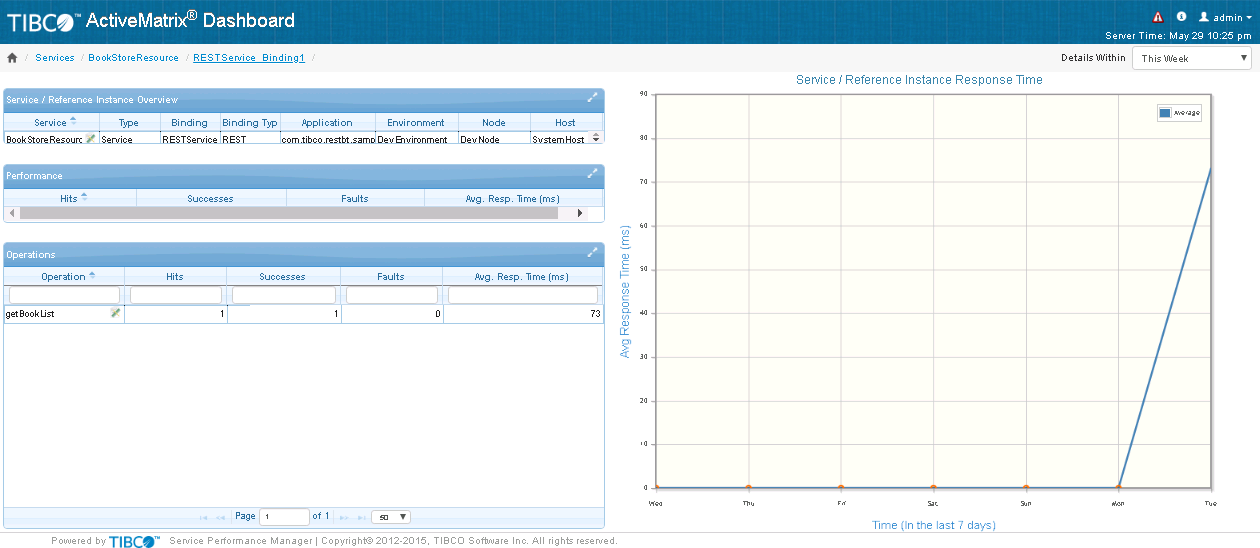Screen dimensions: 1260x548
Task: Click the Page number input field
Action: tap(284, 517)
